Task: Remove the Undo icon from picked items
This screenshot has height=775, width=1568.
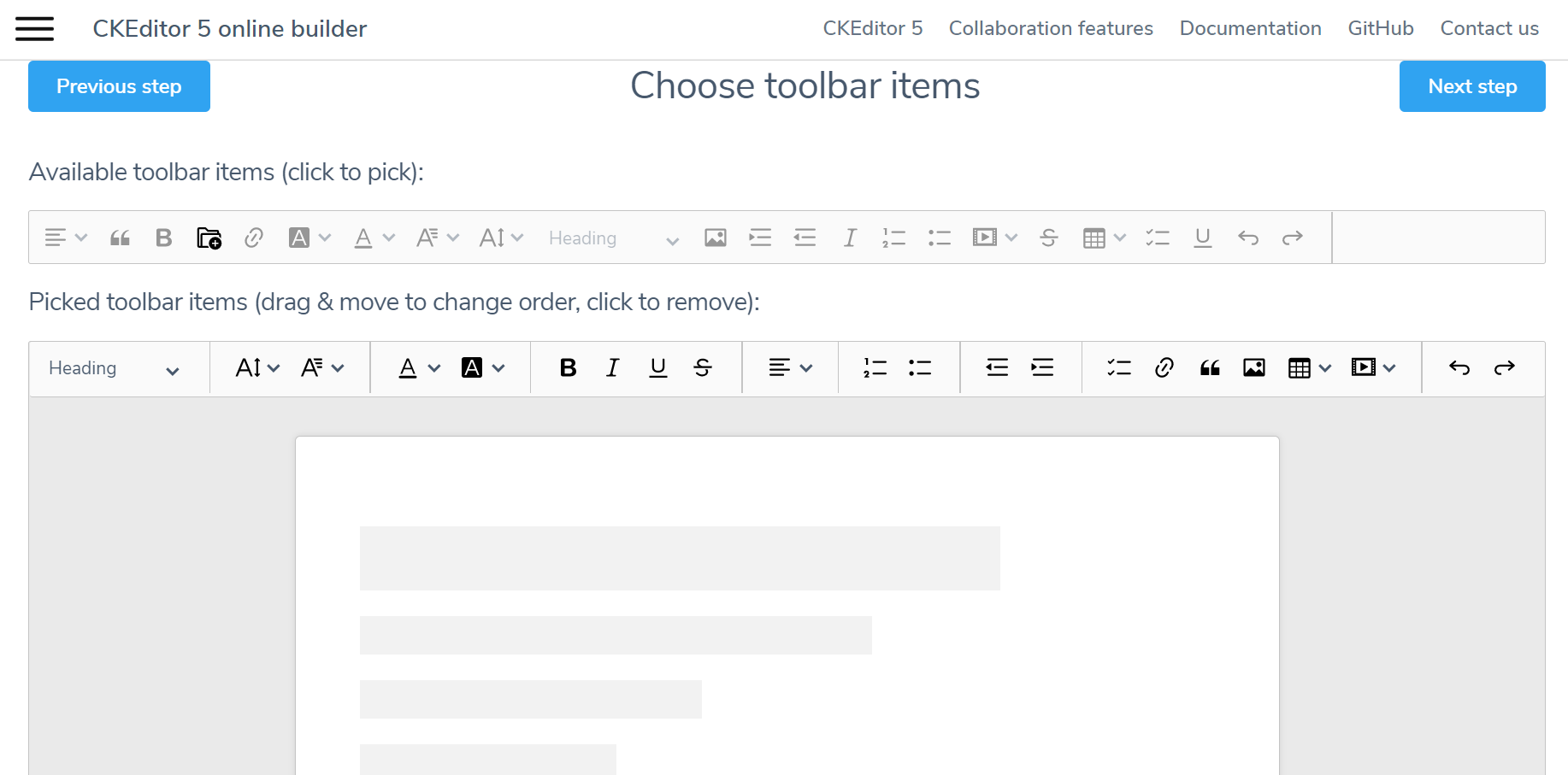Action: click(1459, 367)
